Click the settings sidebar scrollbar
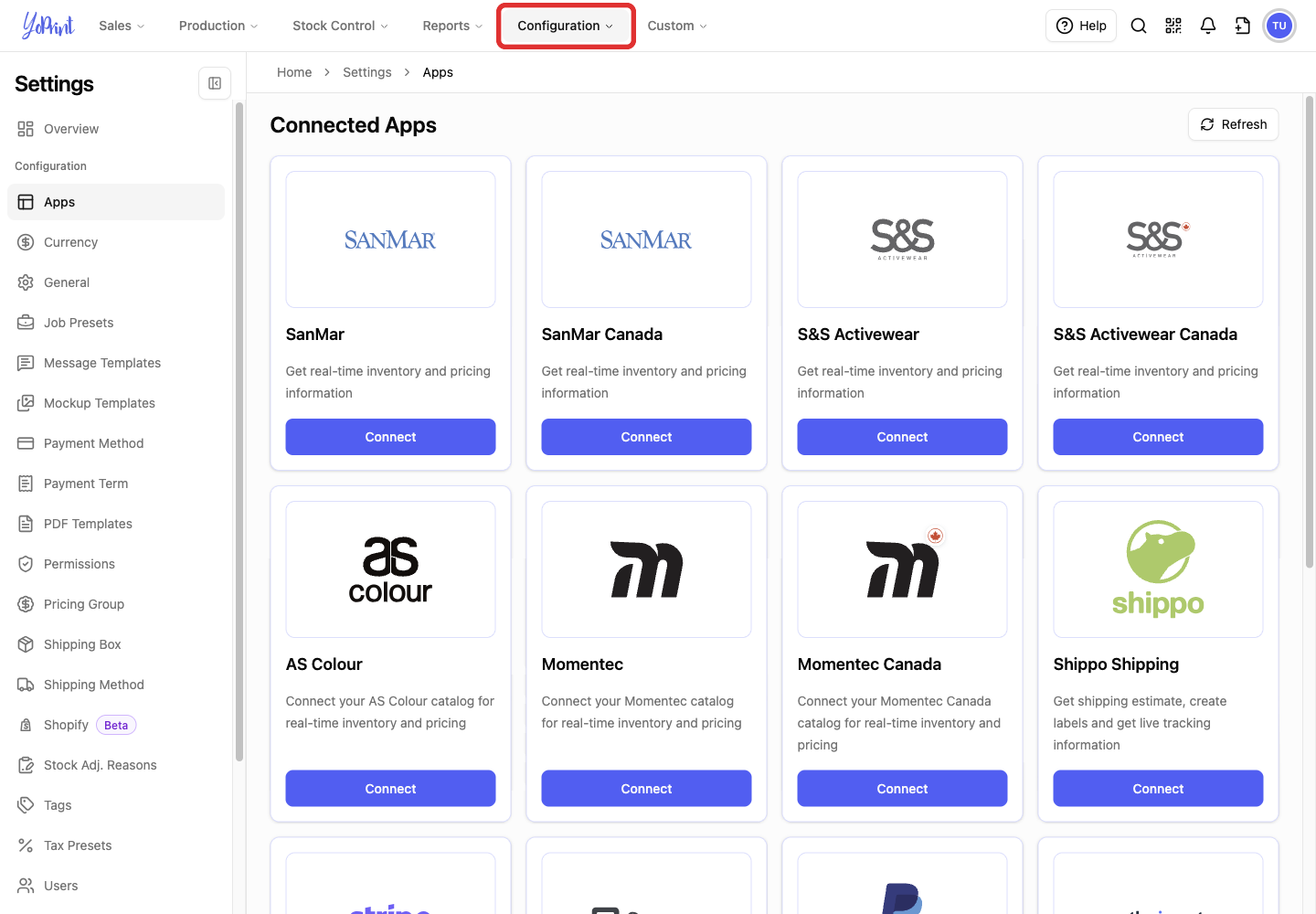Image resolution: width=1316 pixels, height=914 pixels. 239,431
